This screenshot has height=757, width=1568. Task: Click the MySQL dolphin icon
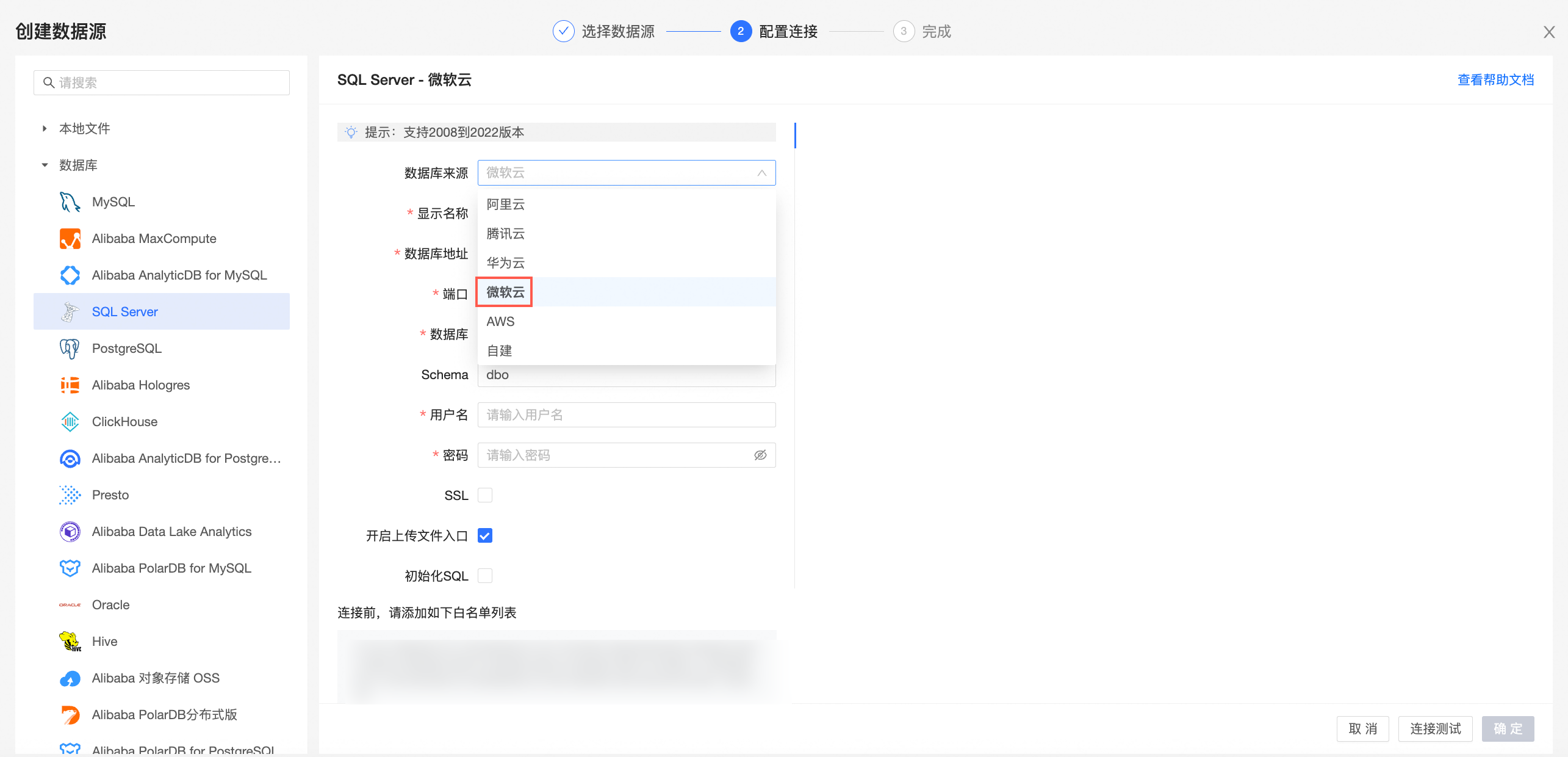(70, 202)
